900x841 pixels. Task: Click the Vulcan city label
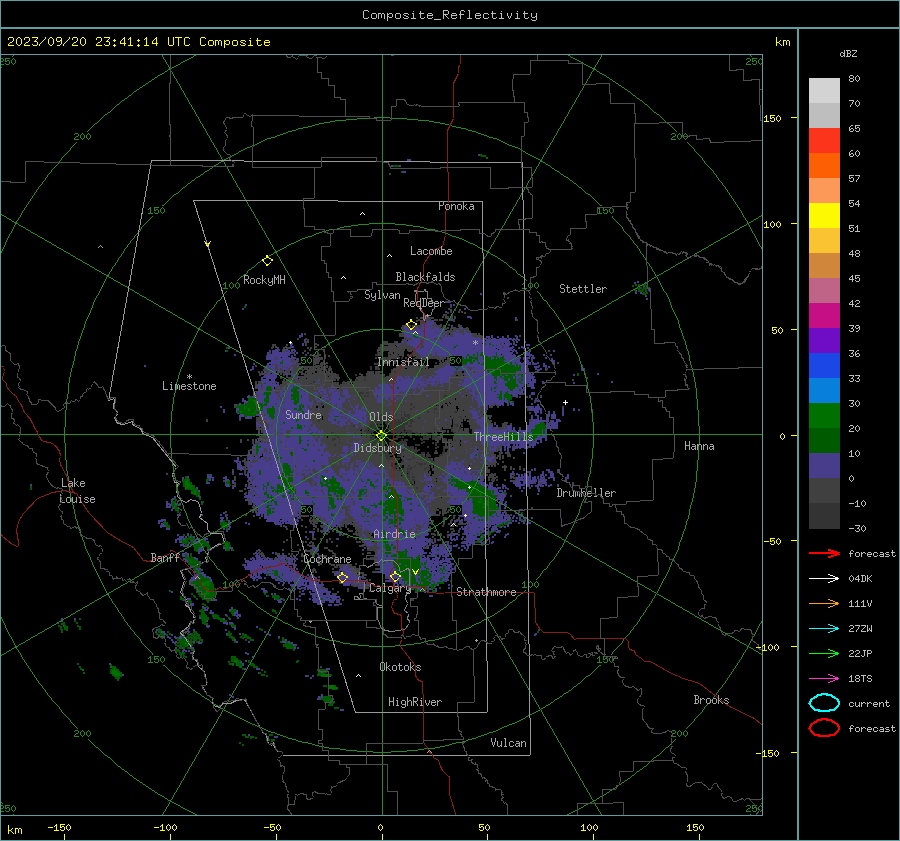pyautogui.click(x=508, y=743)
